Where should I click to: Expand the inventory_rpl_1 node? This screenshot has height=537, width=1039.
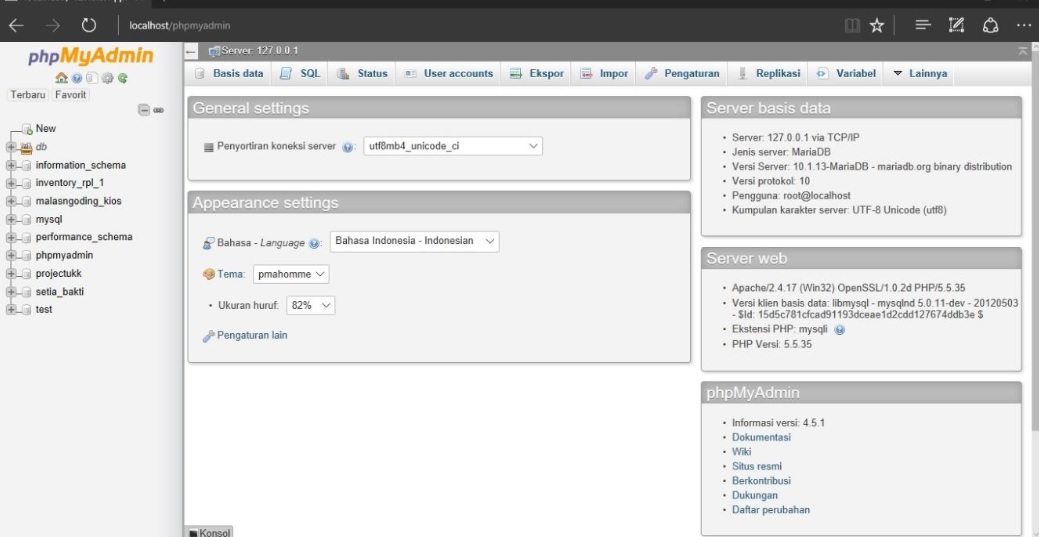[11, 184]
